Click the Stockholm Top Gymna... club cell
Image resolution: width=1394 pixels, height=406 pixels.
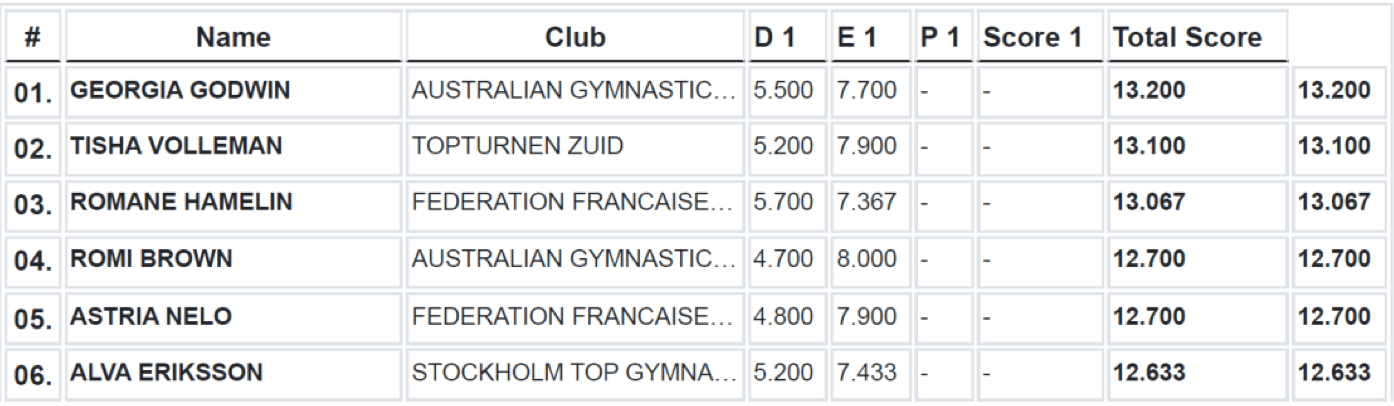point(575,373)
